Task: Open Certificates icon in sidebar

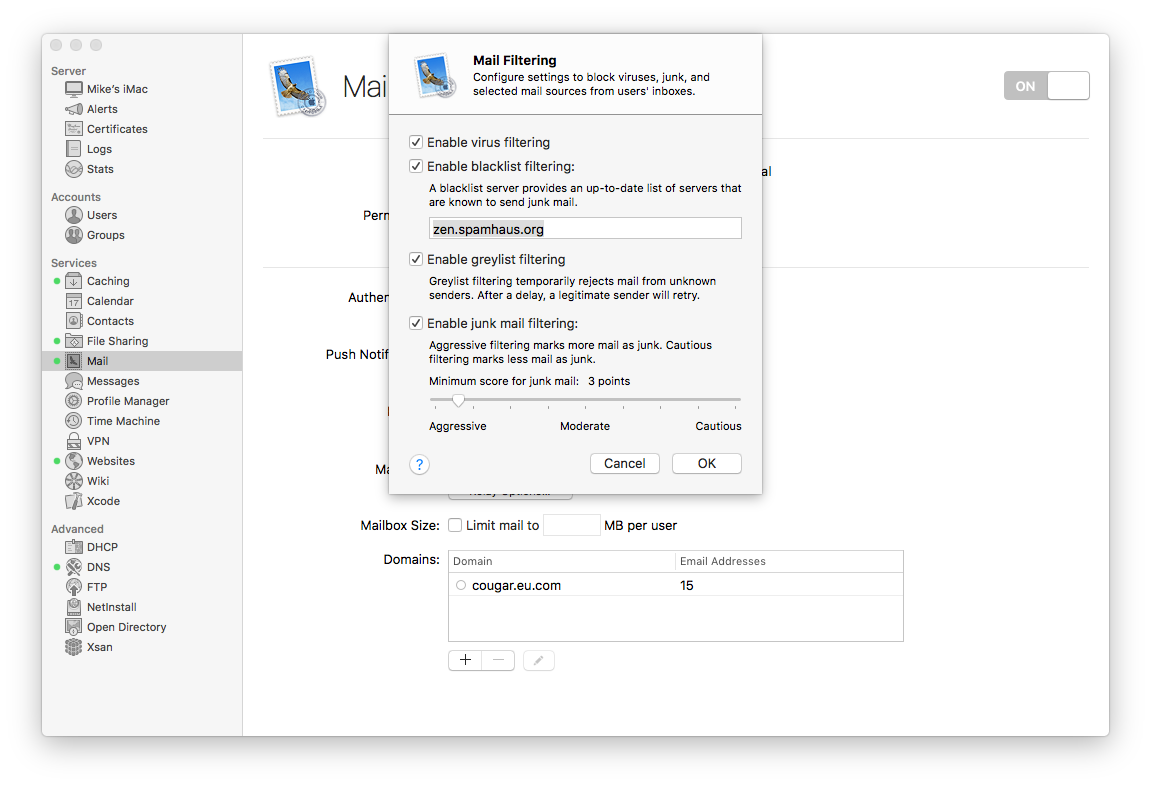Action: (73, 128)
